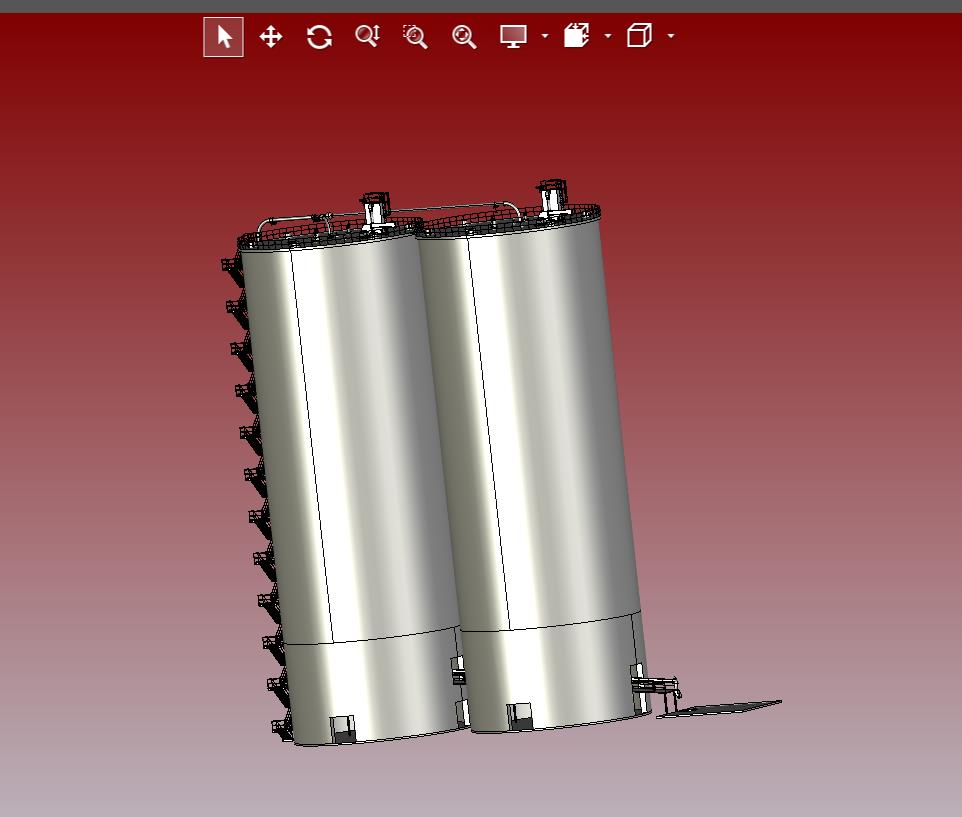Choose the zoom area selection tool
962x817 pixels.
[x=415, y=36]
